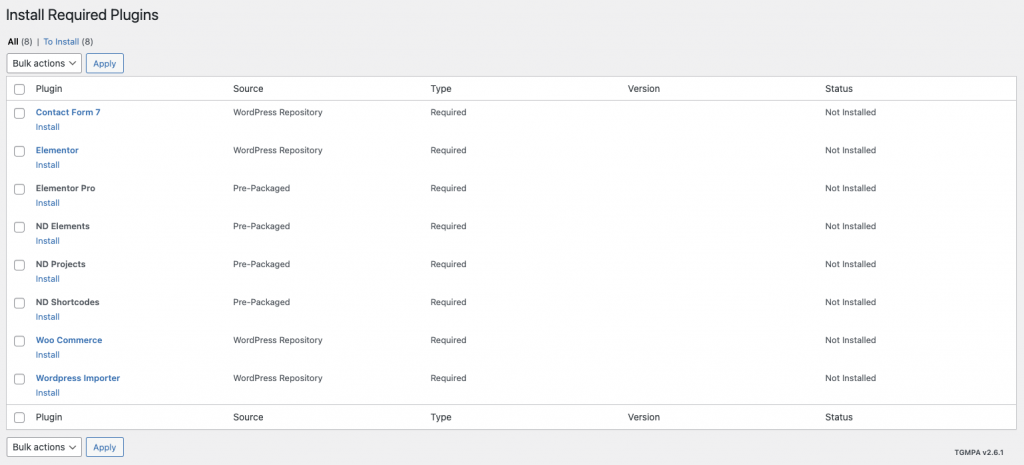Toggle the select-all checkbox in table footer
This screenshot has width=1024, height=465.
(x=19, y=417)
